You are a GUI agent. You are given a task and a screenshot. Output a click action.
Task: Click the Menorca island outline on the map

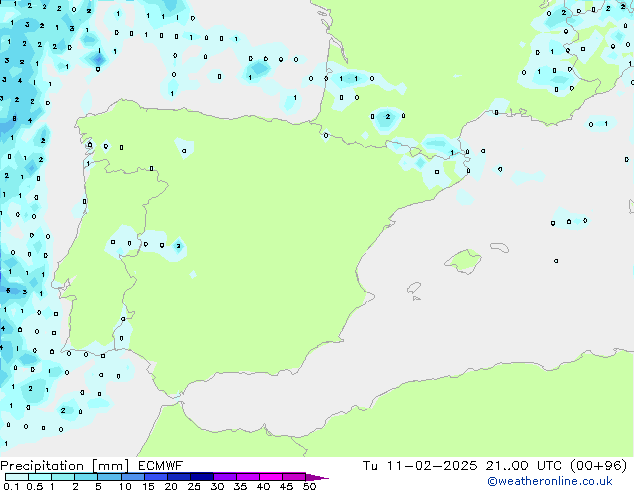point(499,247)
